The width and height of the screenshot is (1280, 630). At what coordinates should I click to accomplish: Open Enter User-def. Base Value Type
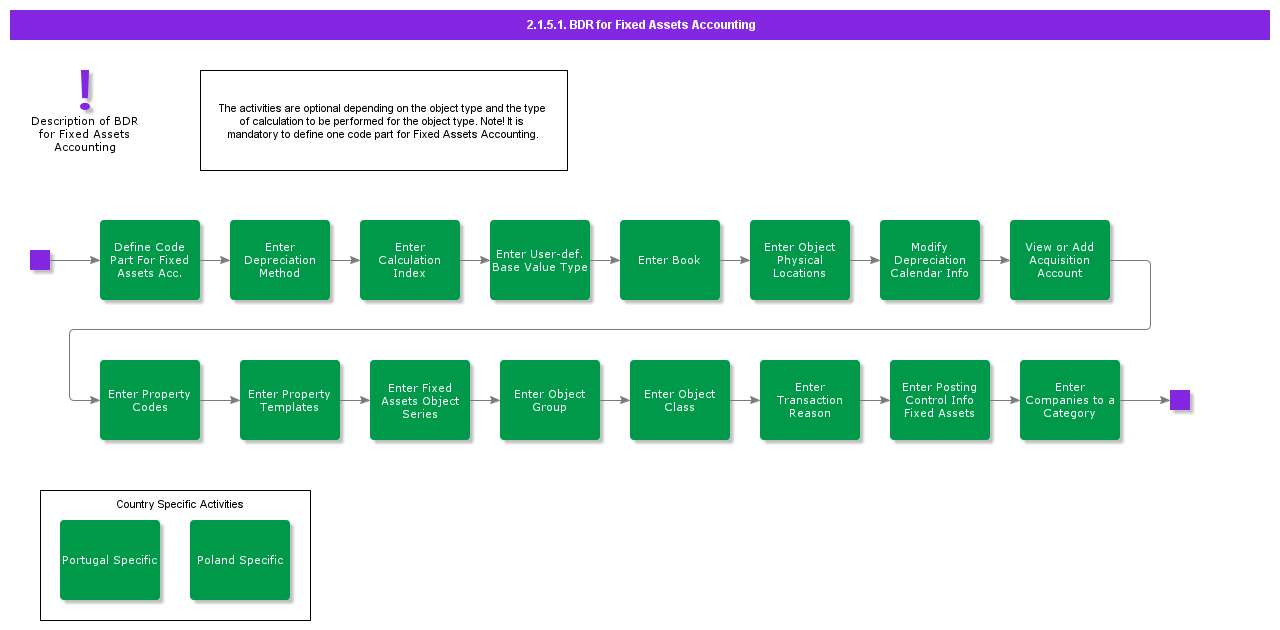540,260
